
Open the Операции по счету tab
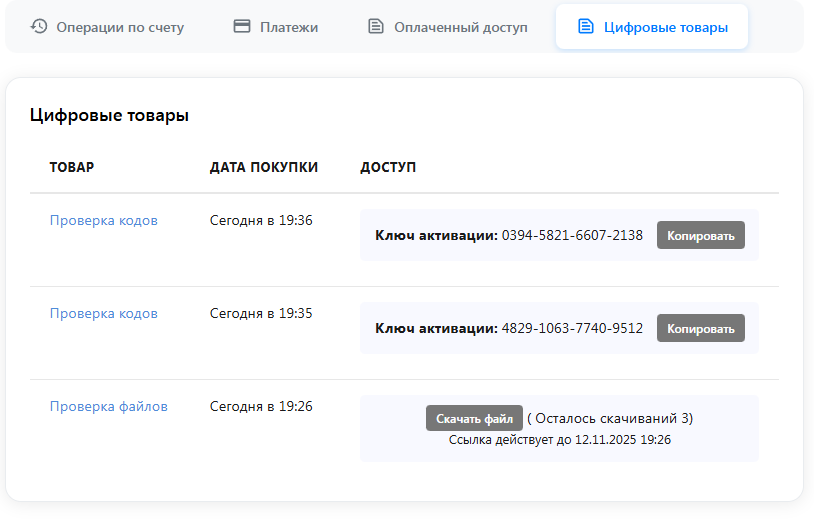point(120,27)
